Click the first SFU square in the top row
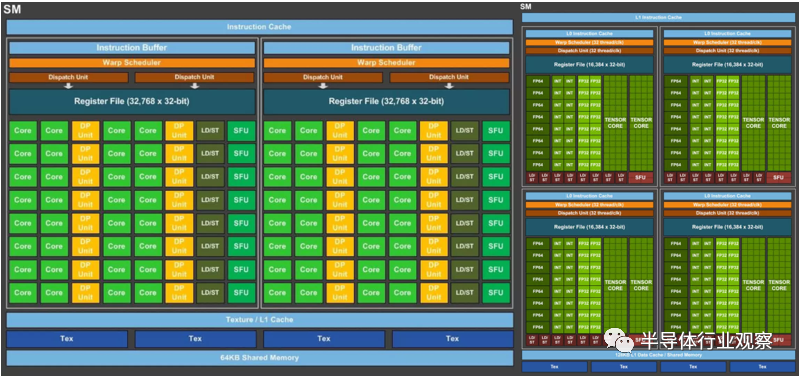 click(x=241, y=130)
